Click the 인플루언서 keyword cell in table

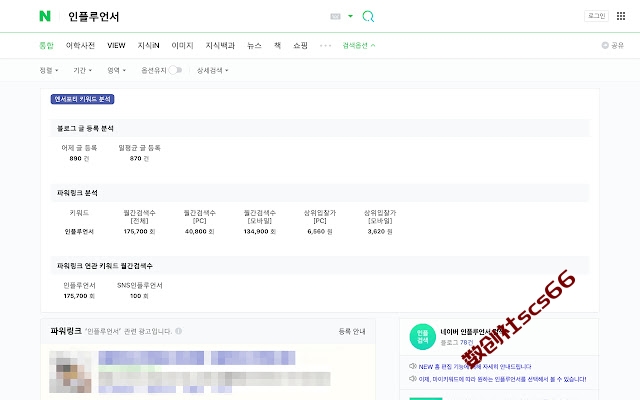tap(79, 231)
